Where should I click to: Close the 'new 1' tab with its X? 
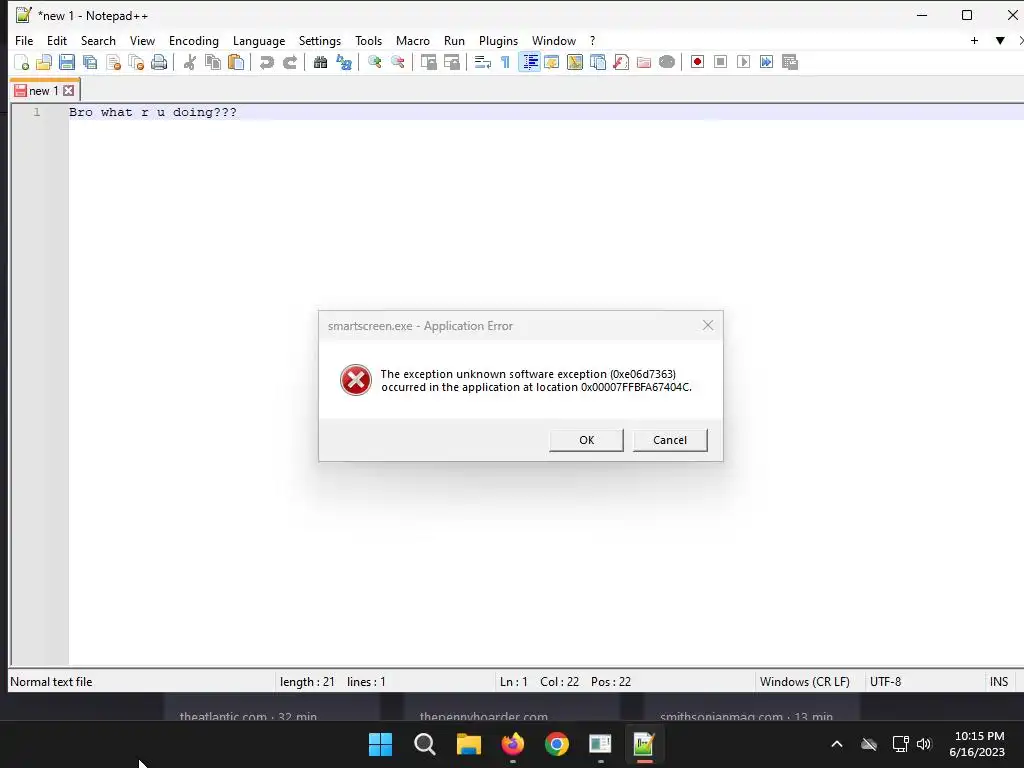point(69,91)
